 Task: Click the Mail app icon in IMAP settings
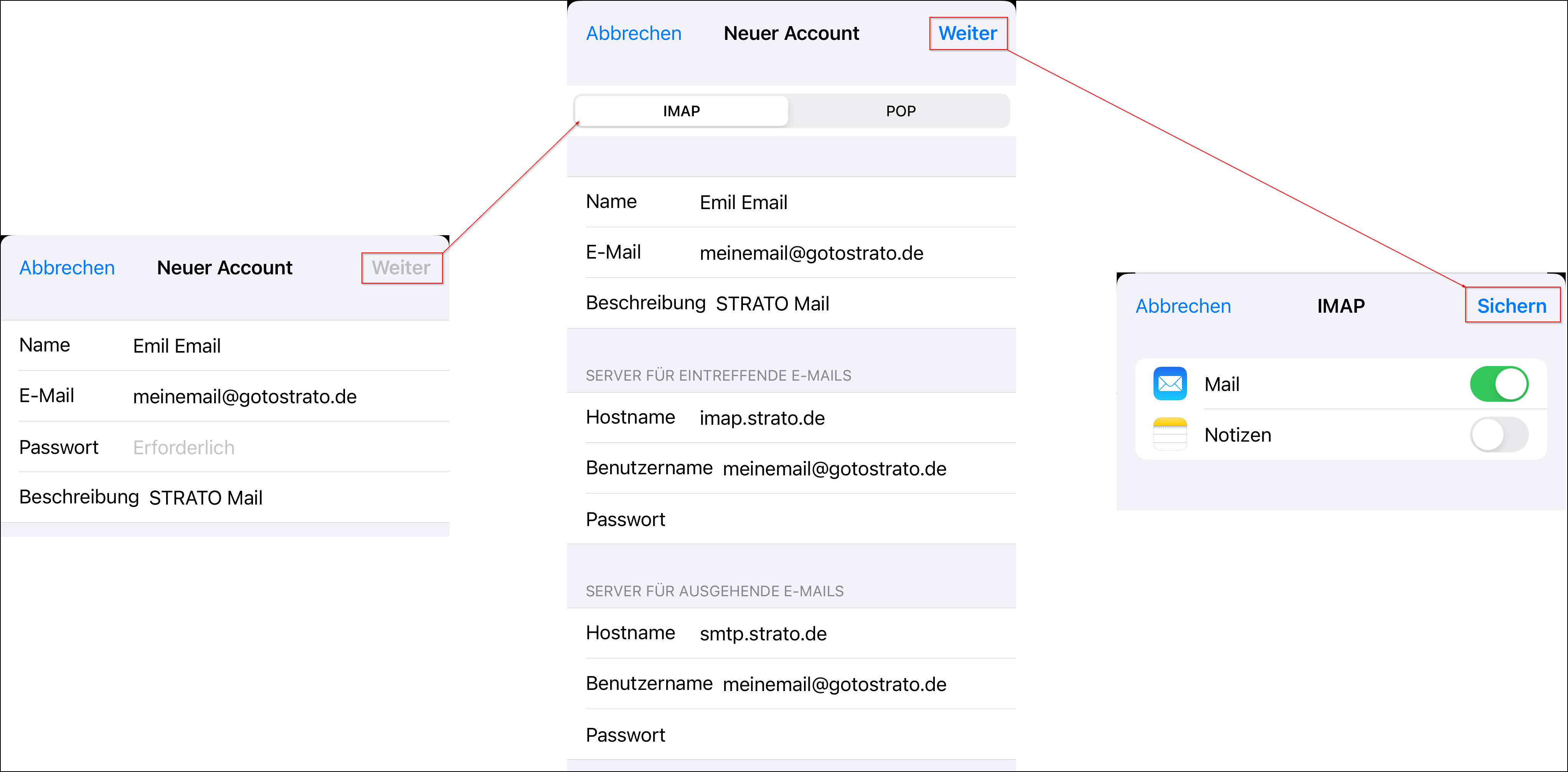pyautogui.click(x=1169, y=384)
